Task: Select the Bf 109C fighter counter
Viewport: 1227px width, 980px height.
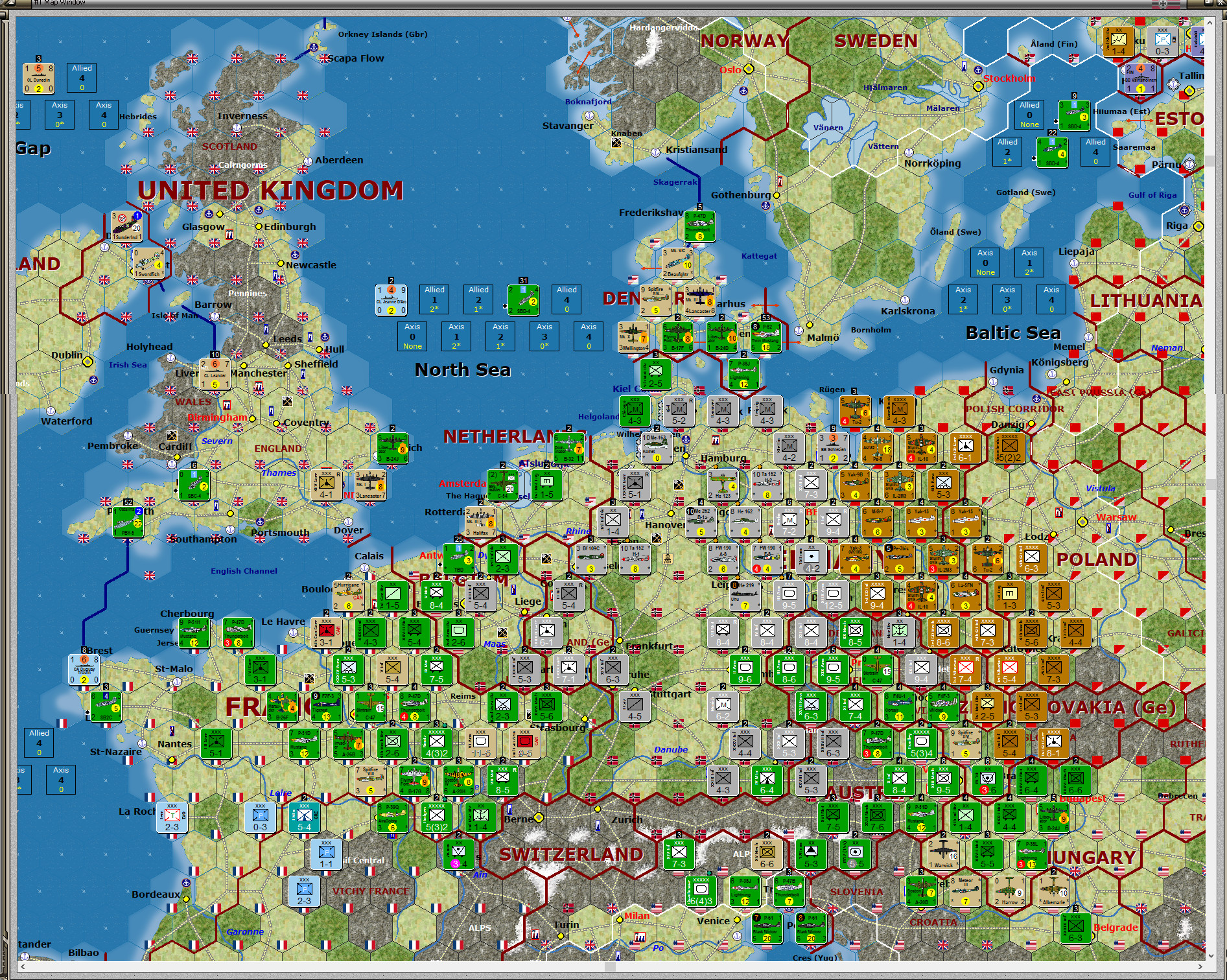Action: pyautogui.click(x=590, y=559)
